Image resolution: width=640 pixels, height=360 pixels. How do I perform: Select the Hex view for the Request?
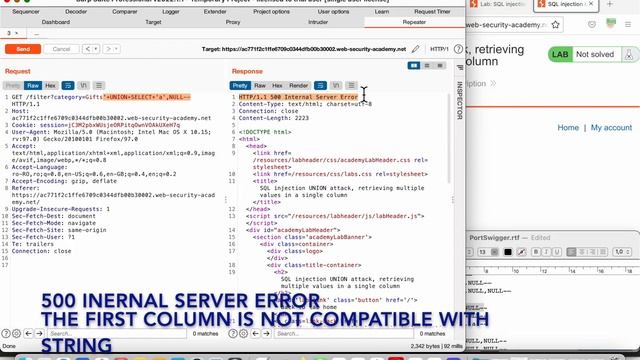coord(50,85)
